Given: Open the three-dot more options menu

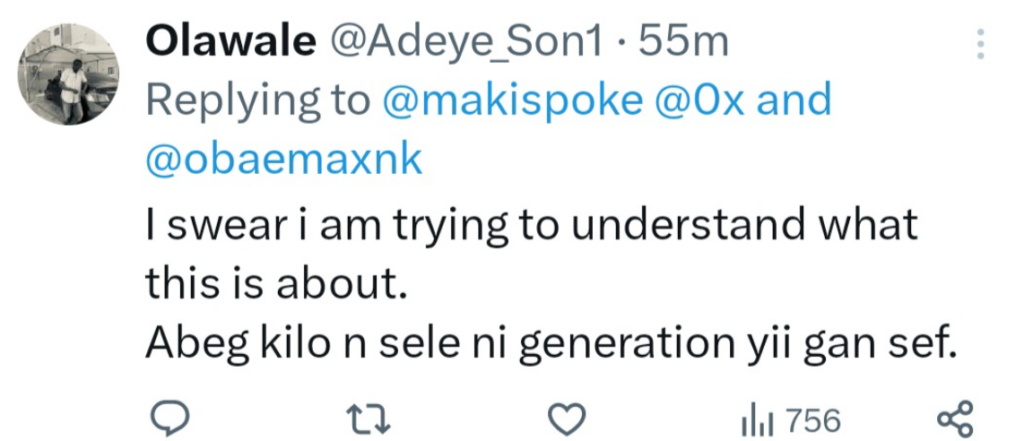Looking at the screenshot, I should [x=980, y=44].
